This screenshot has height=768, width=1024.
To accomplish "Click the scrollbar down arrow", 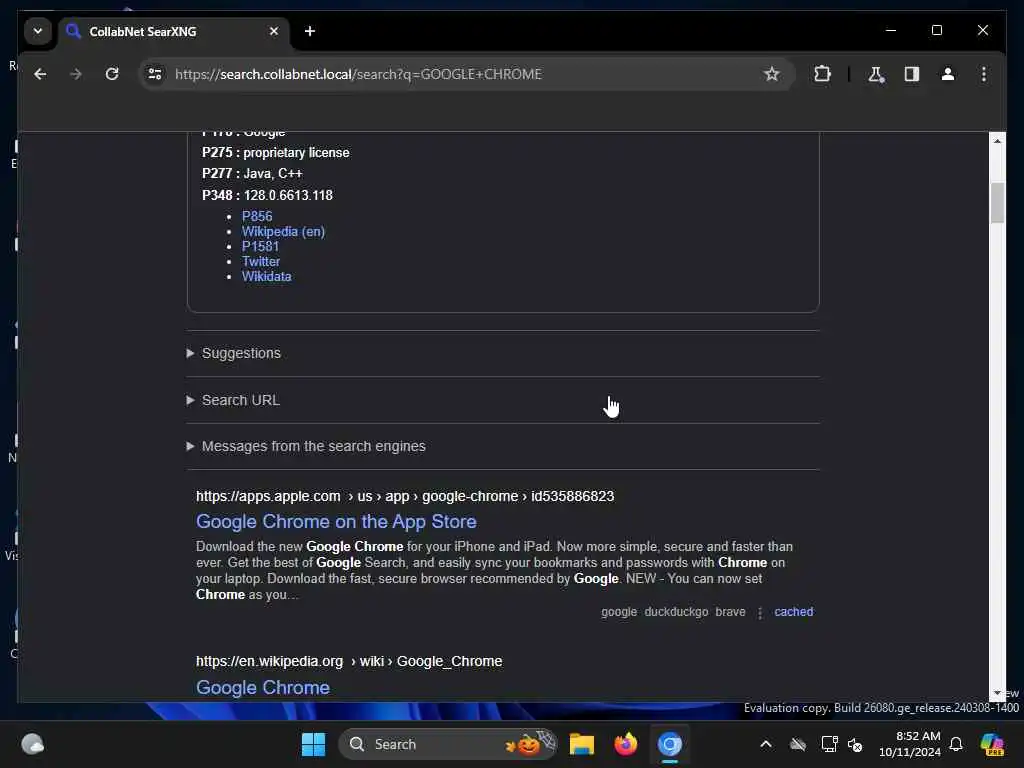I will pyautogui.click(x=997, y=693).
